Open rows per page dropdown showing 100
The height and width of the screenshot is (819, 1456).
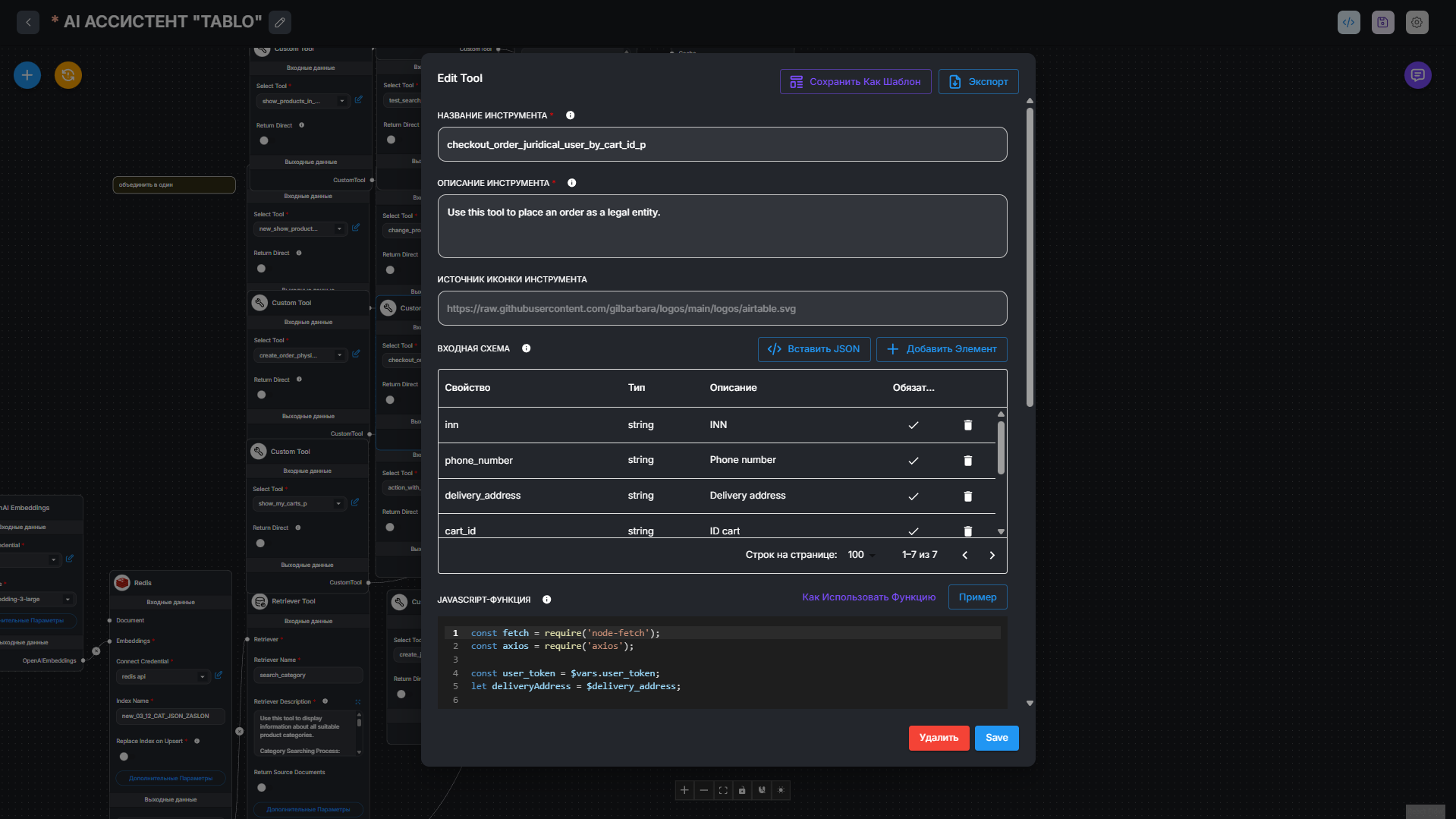point(860,555)
